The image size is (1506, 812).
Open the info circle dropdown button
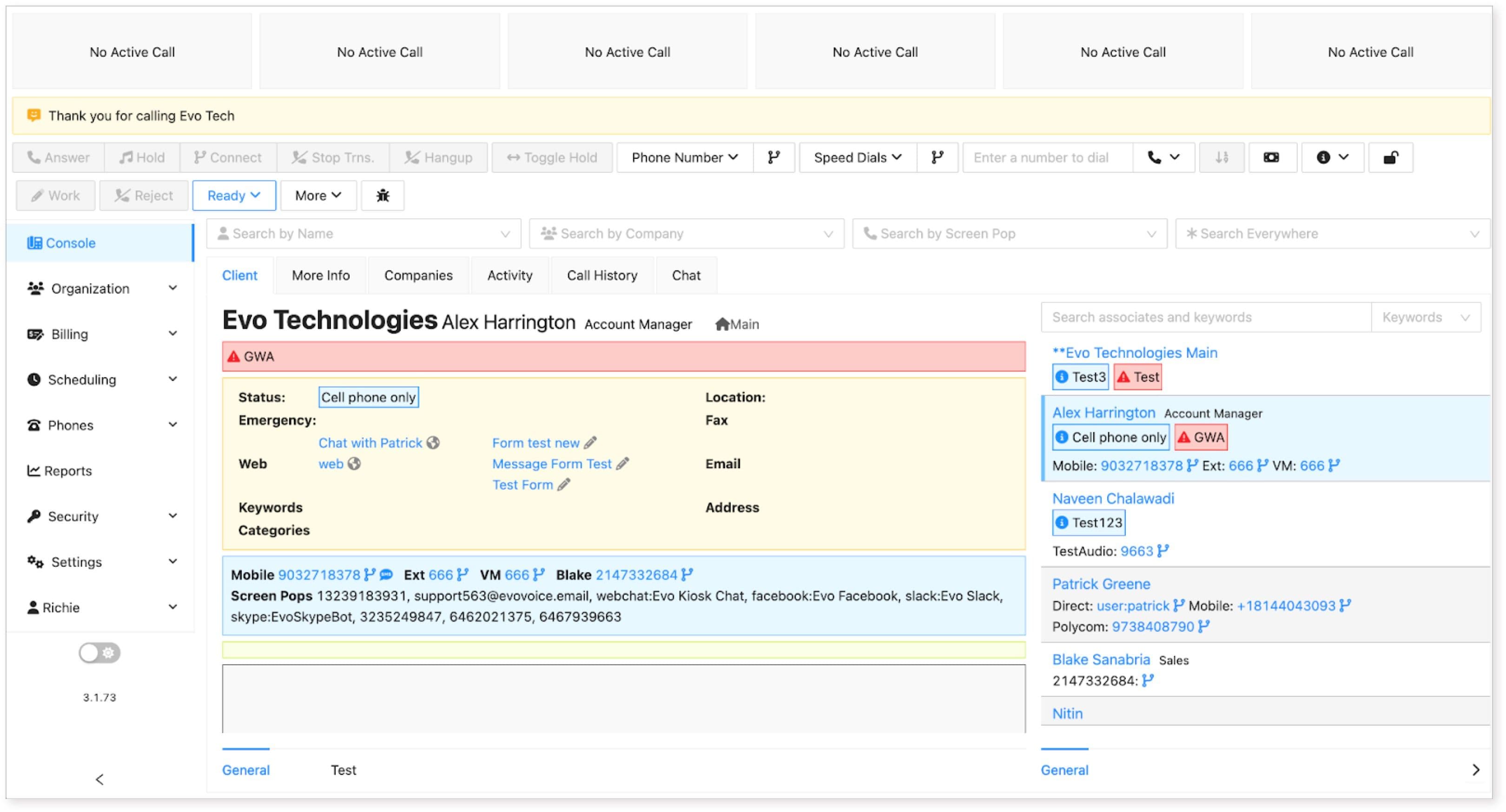(1332, 157)
